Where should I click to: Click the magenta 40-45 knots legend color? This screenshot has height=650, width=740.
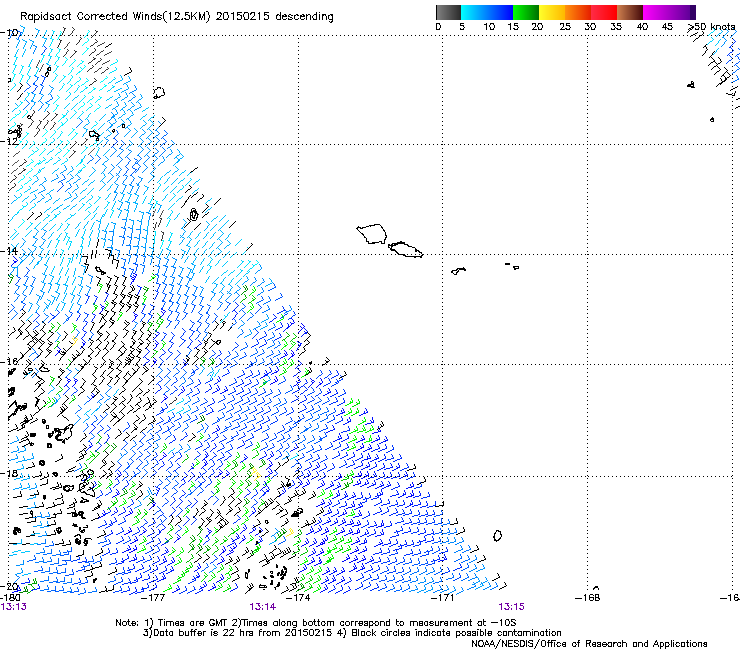pyautogui.click(x=656, y=12)
